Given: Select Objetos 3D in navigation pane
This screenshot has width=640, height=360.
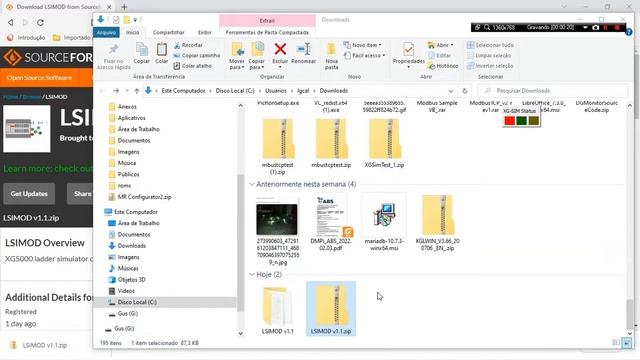Looking at the screenshot, I should tap(131, 280).
